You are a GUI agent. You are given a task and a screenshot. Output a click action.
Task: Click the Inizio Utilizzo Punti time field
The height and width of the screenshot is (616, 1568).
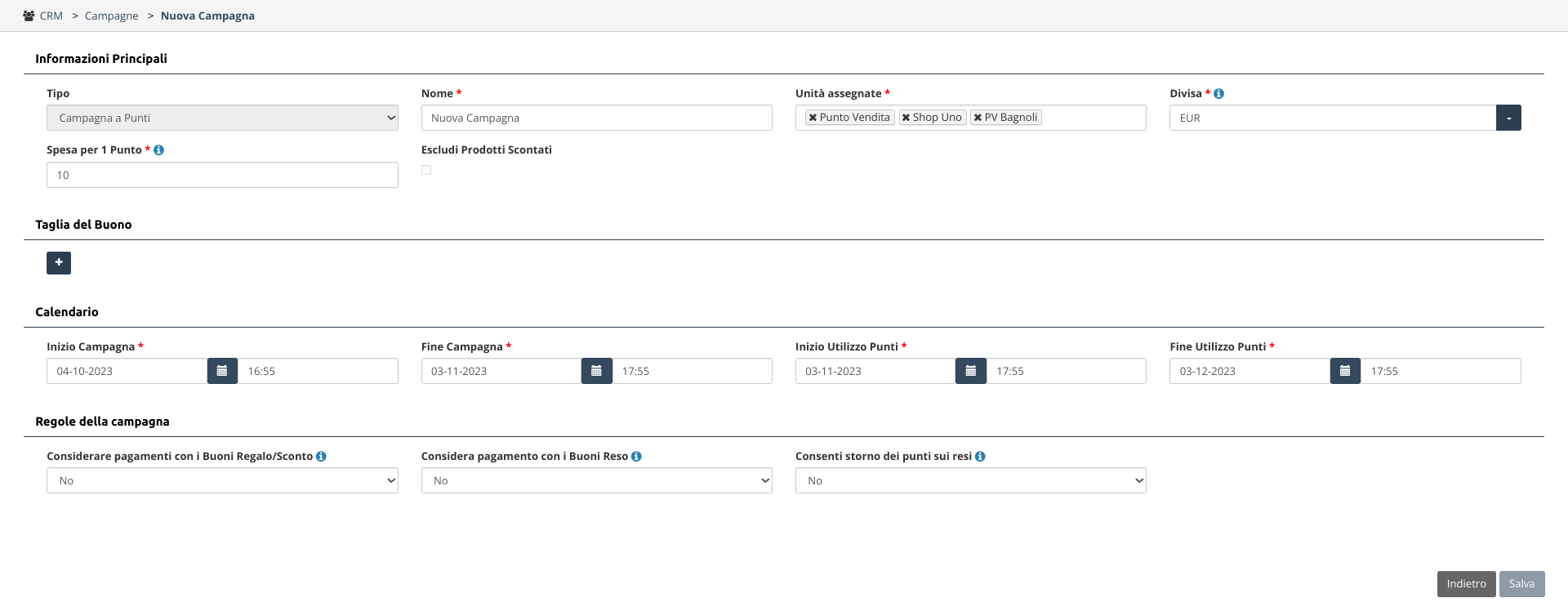[x=1066, y=371]
